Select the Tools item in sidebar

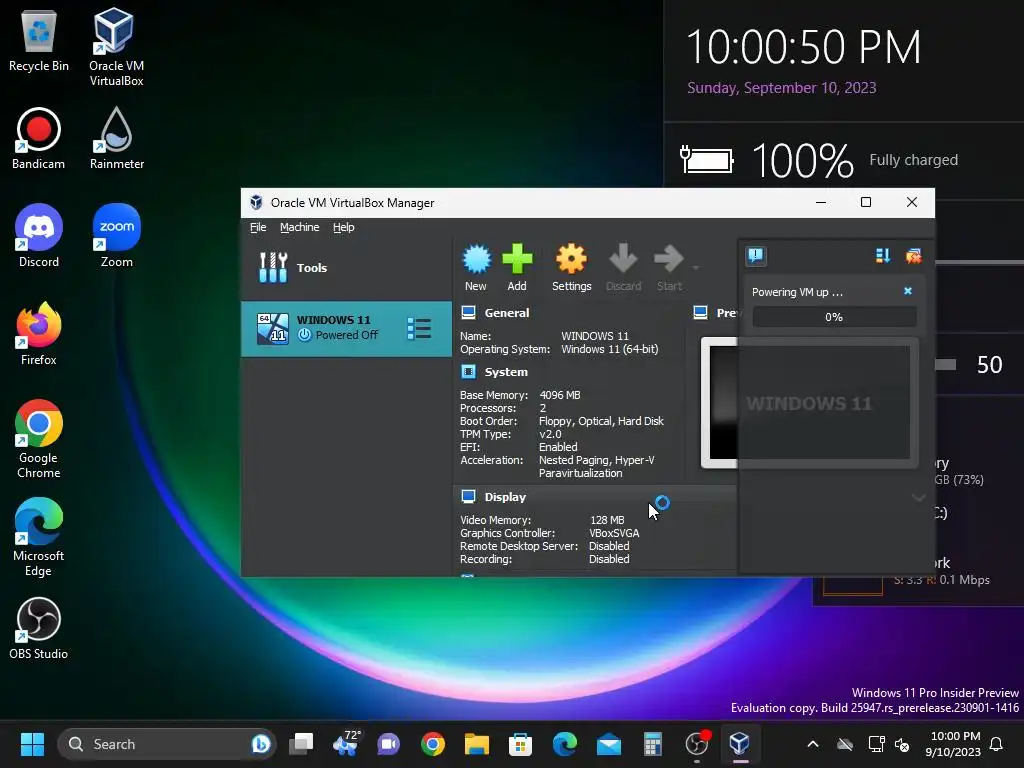click(346, 268)
